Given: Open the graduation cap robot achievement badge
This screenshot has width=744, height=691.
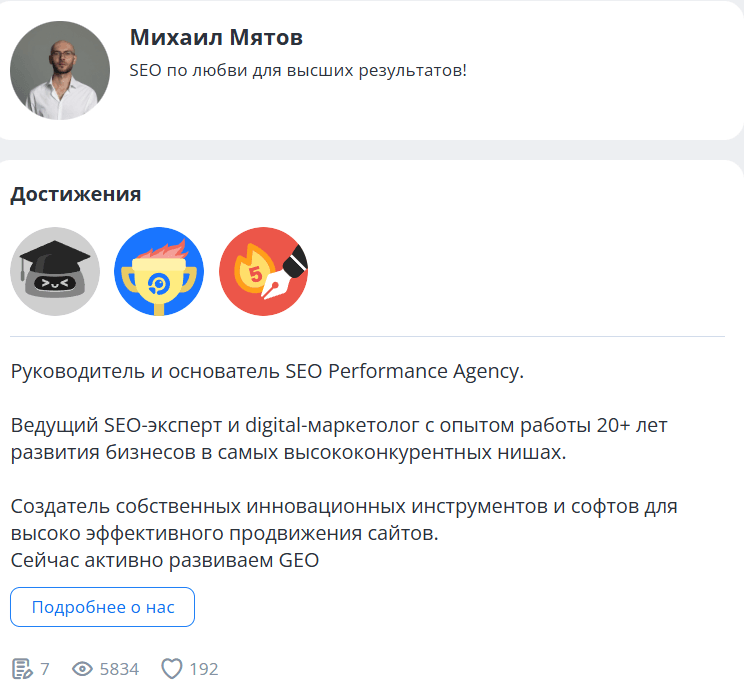Looking at the screenshot, I should tap(55, 272).
